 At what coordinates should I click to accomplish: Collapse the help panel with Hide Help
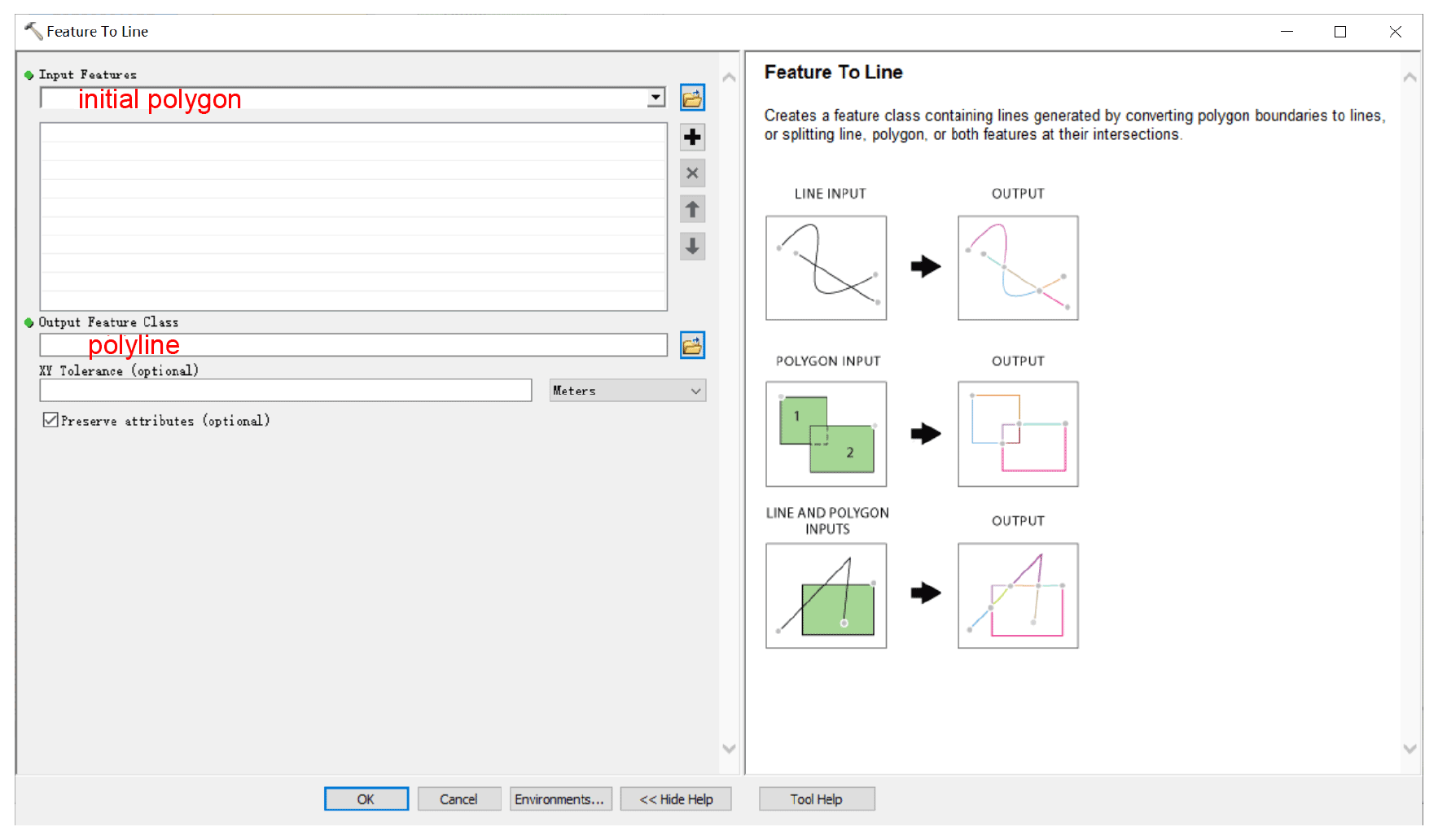(x=676, y=799)
